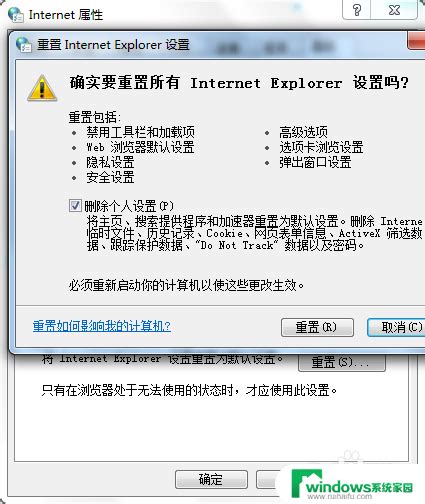This screenshot has width=425, height=504.
Task: Click the partially hidden button beside 确定
Action: coord(269,479)
